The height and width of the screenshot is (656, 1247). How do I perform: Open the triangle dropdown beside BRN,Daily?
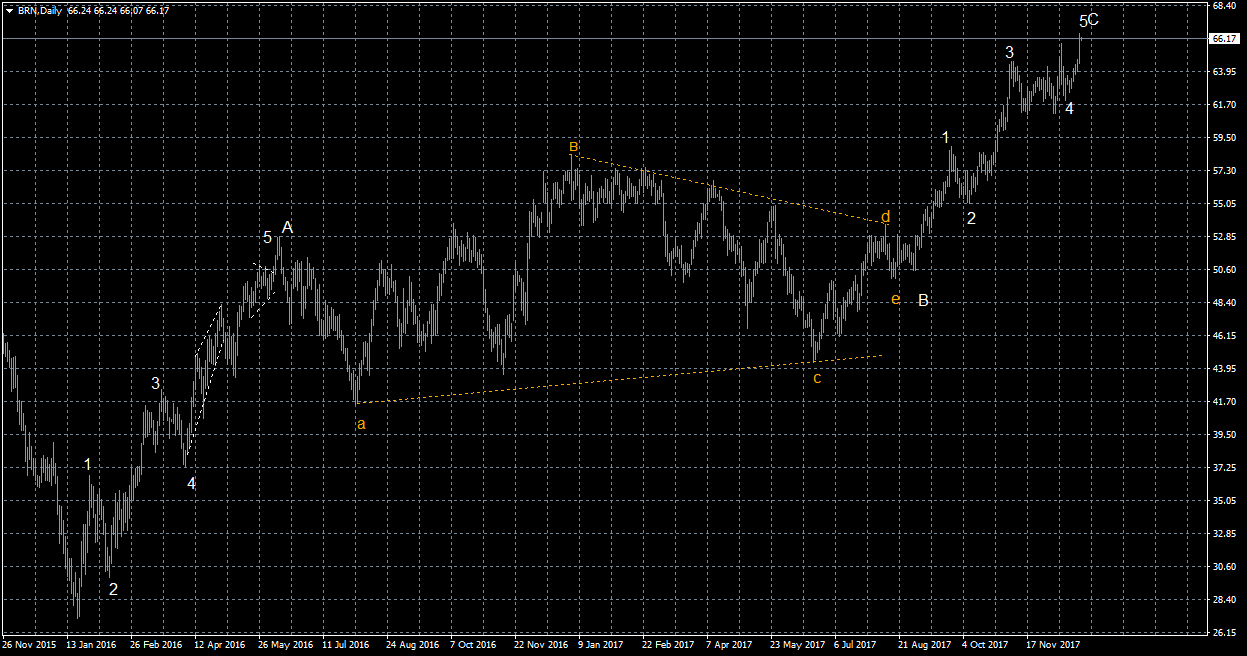(10, 10)
